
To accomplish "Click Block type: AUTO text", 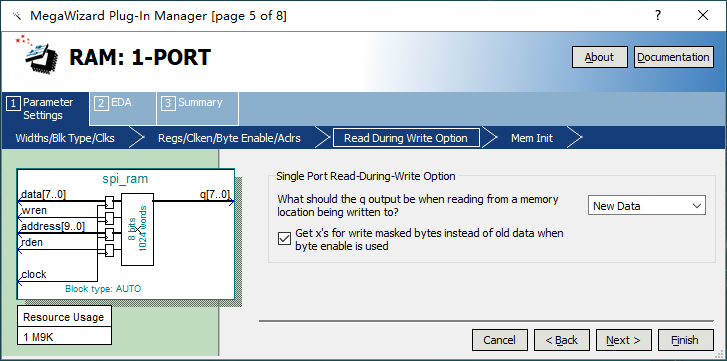I will pos(103,289).
